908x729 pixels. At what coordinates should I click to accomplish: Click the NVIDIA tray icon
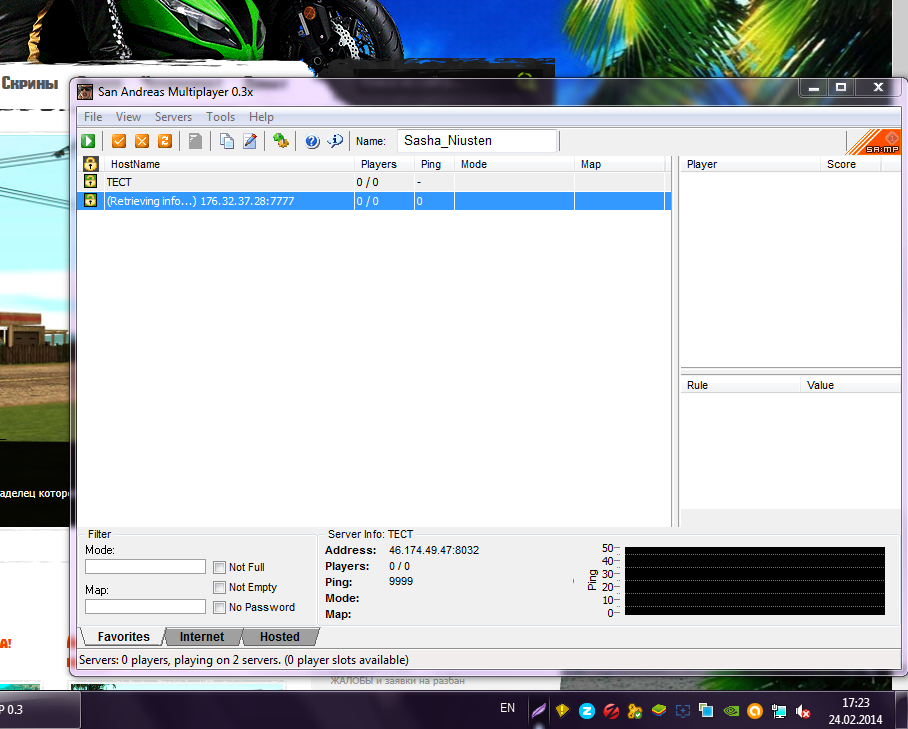[x=731, y=710]
